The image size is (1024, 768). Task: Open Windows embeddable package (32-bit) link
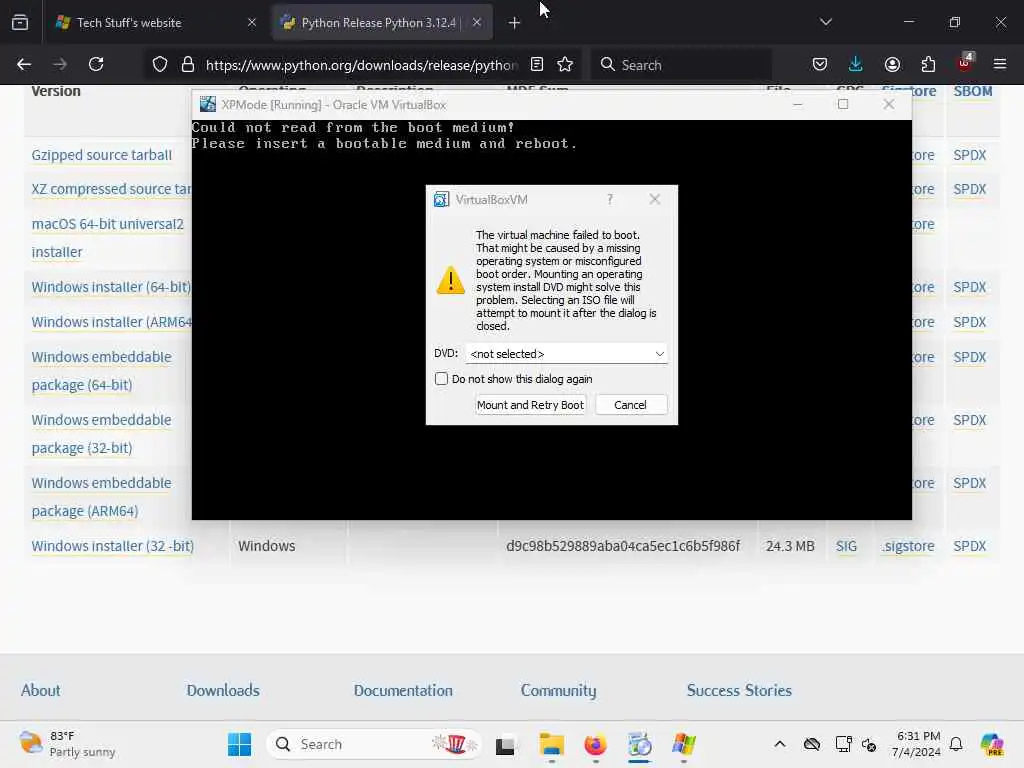101,434
